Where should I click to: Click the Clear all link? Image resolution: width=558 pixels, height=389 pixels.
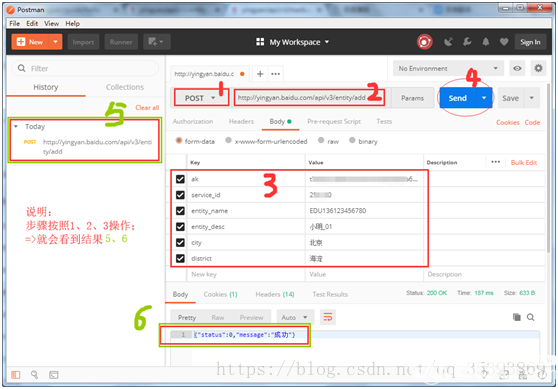(147, 107)
